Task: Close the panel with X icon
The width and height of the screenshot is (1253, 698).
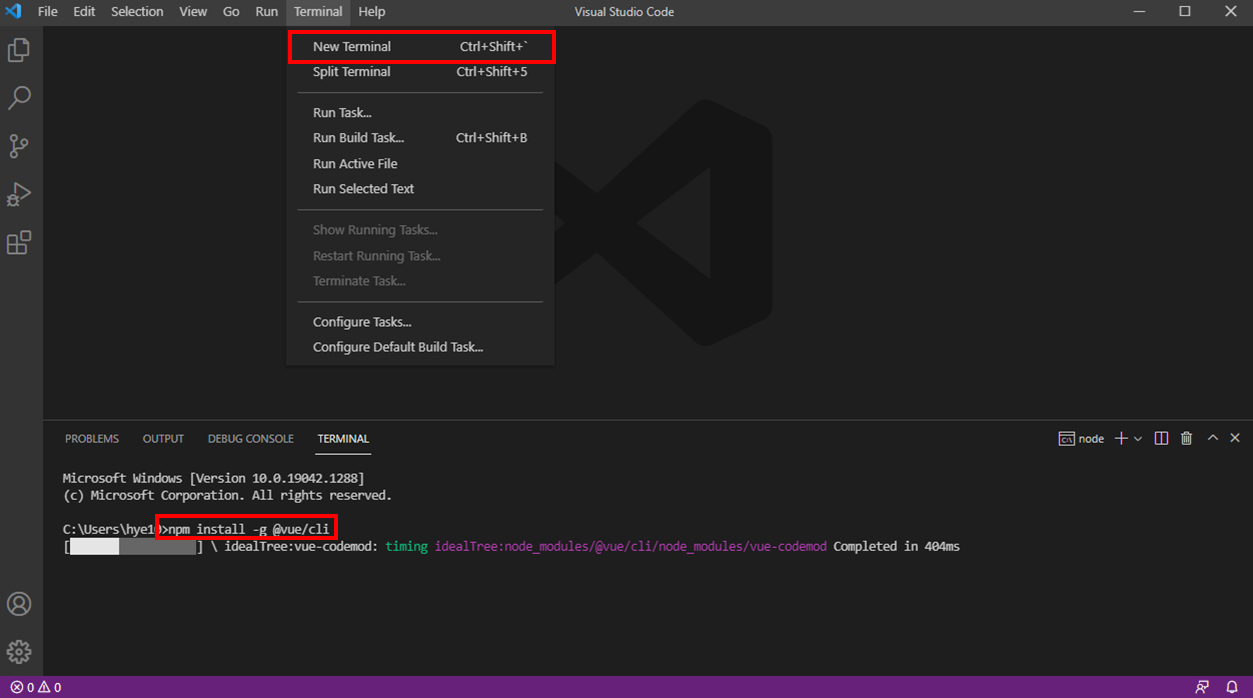Action: point(1235,438)
